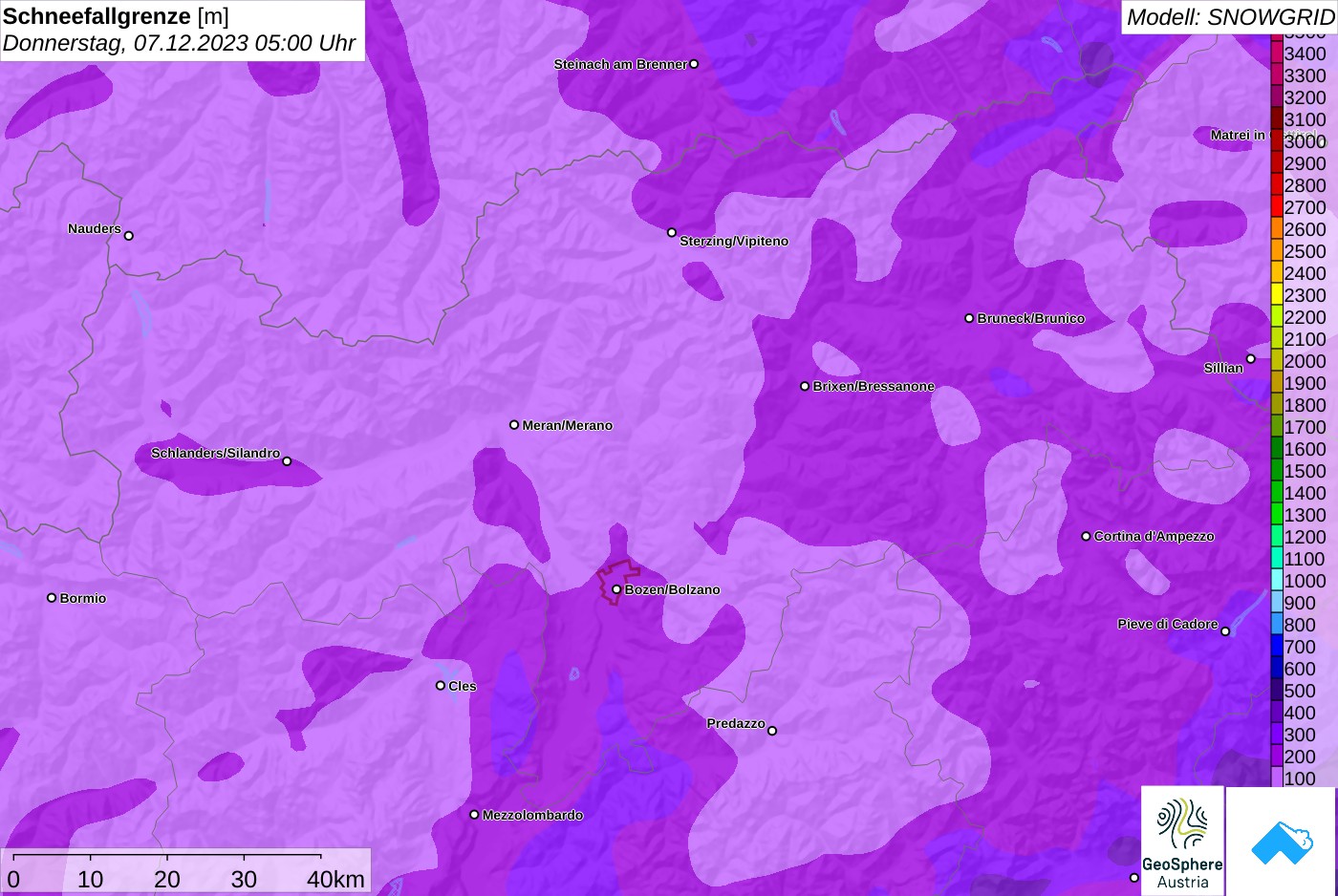The width and height of the screenshot is (1338, 896).
Task: Click the blue cloud arrow logo
Action: (1282, 842)
